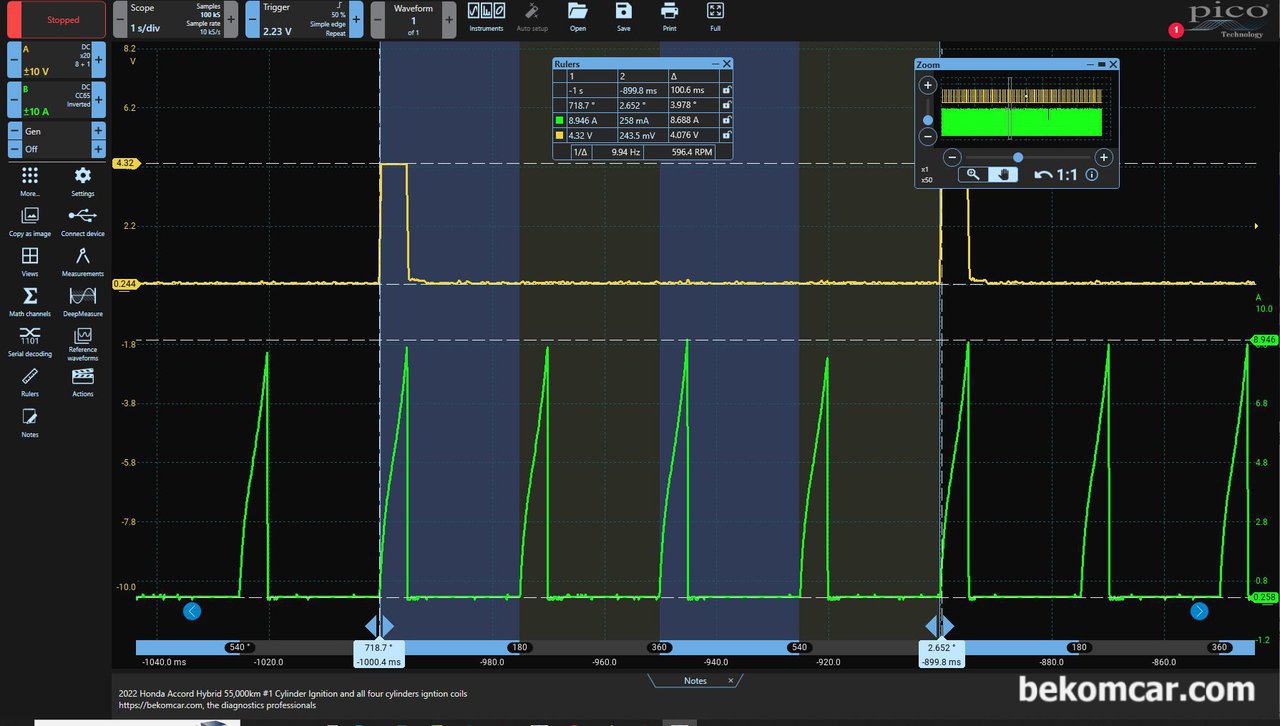The width and height of the screenshot is (1280, 726).
Task: Minimize the Rulers panel
Action: click(715, 64)
